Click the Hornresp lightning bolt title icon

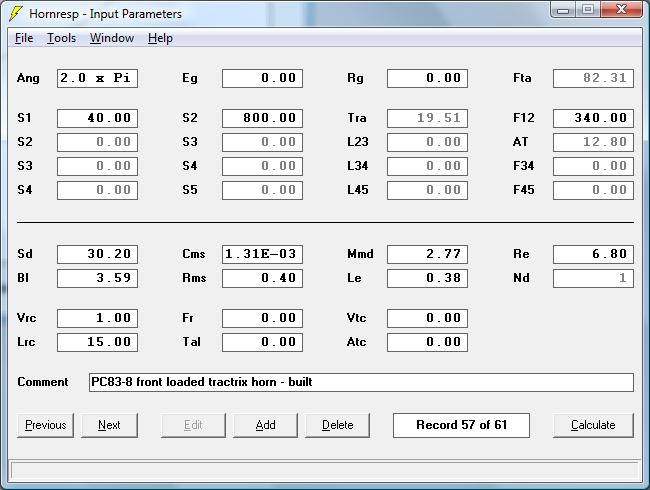point(15,13)
